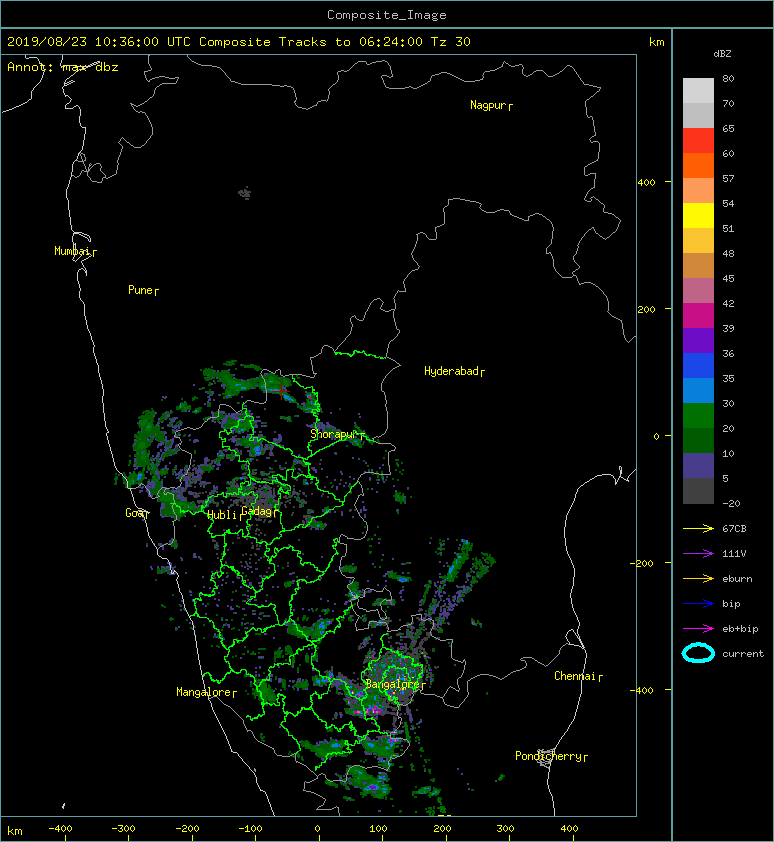
Task: Click the red 65 dBZ color swatch
Action: point(698,140)
